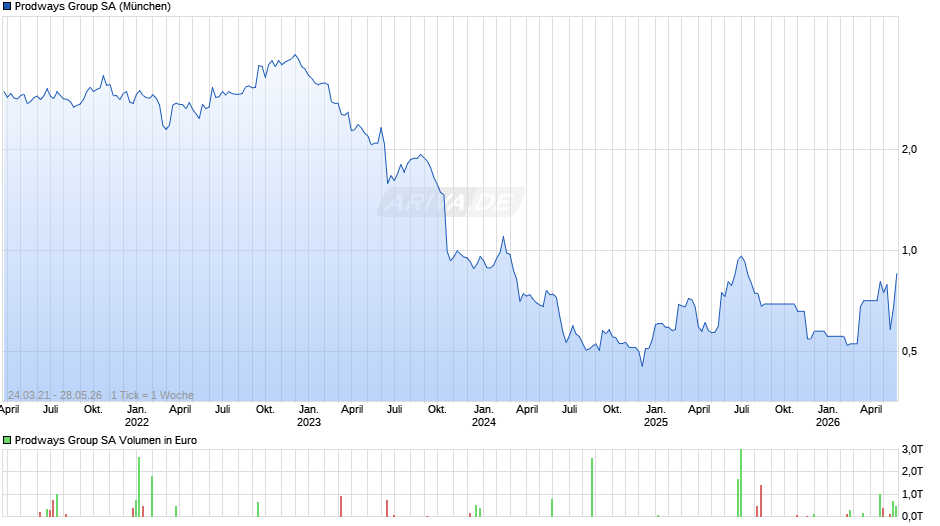
Task: Click the tall green volume bar at January 2022
Action: [139, 487]
